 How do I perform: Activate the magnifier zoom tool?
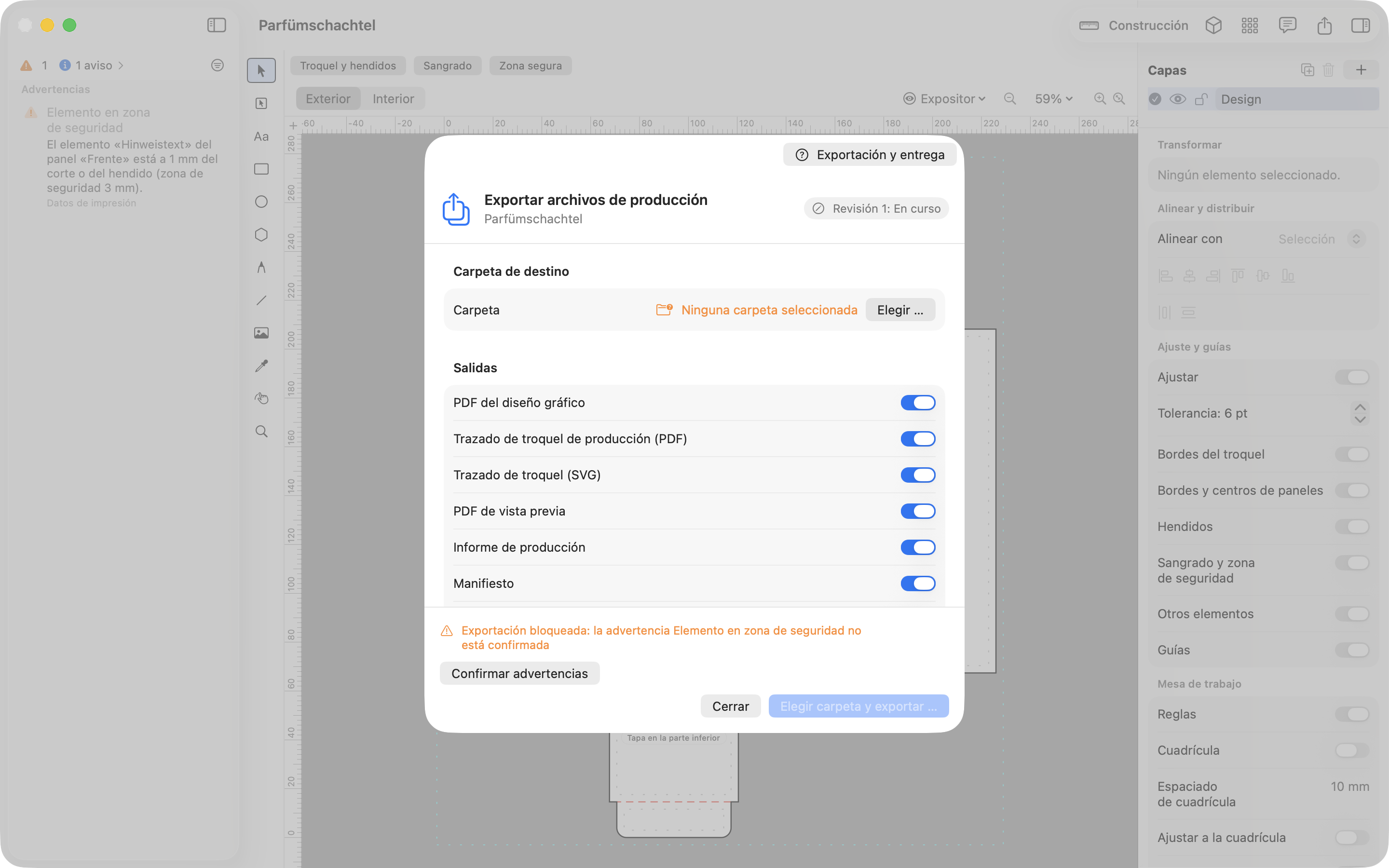(261, 432)
